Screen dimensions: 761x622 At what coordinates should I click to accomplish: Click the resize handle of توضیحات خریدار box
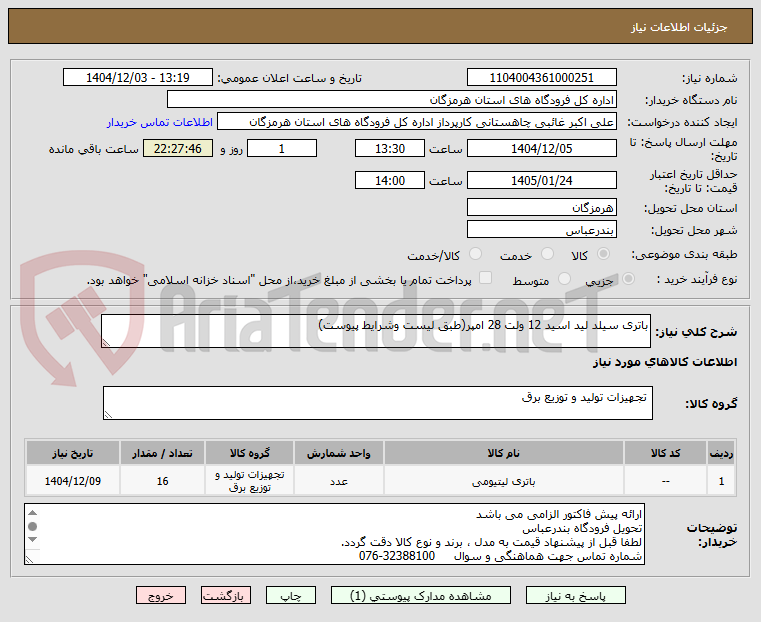point(29,560)
